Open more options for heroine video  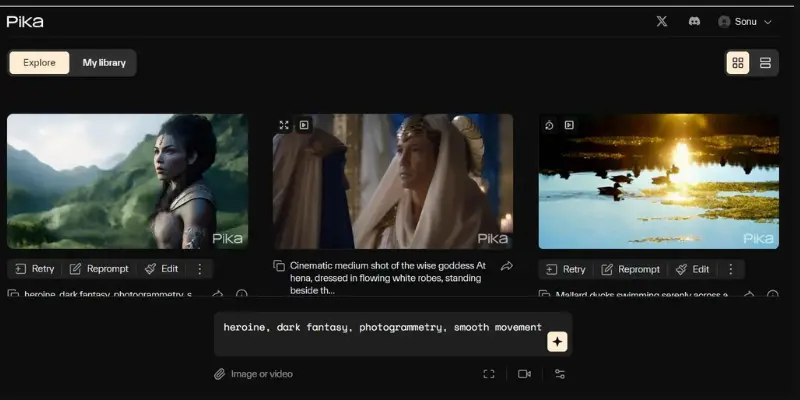pyautogui.click(x=200, y=269)
